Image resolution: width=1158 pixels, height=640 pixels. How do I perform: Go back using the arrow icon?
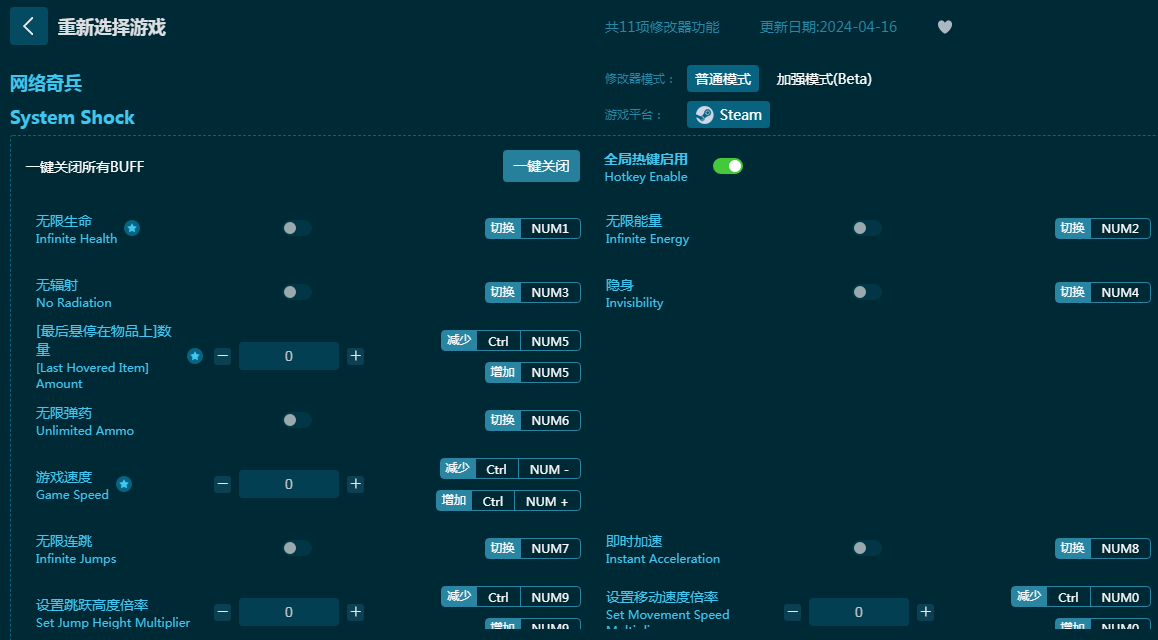coord(29,27)
